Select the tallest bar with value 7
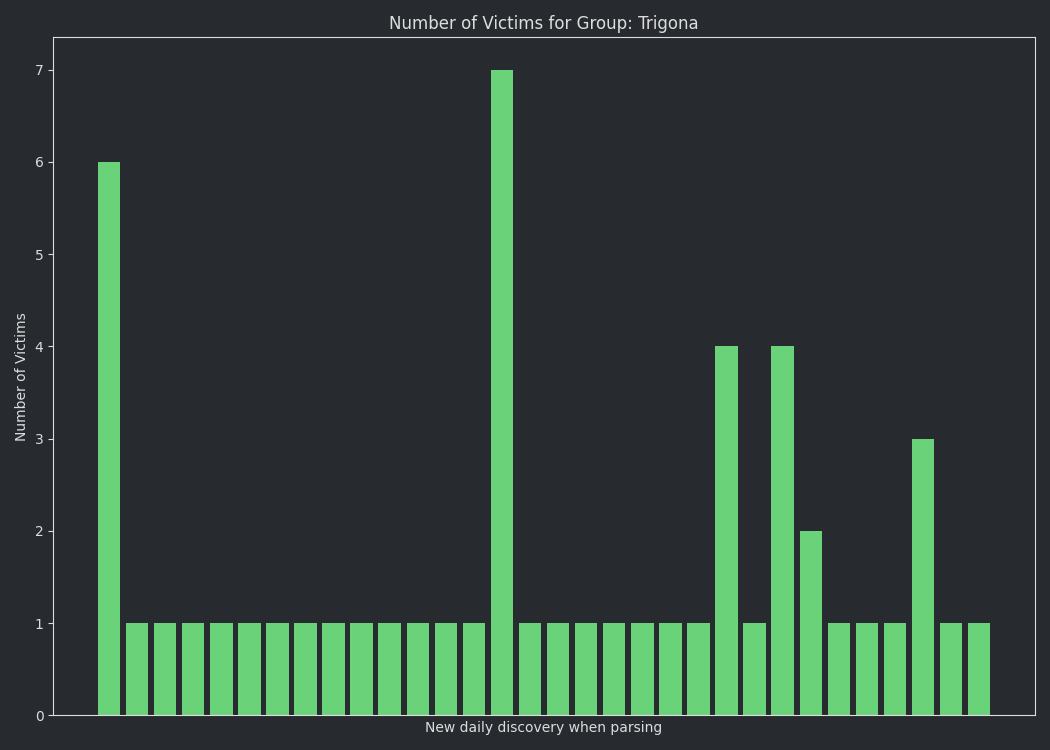 coord(502,392)
